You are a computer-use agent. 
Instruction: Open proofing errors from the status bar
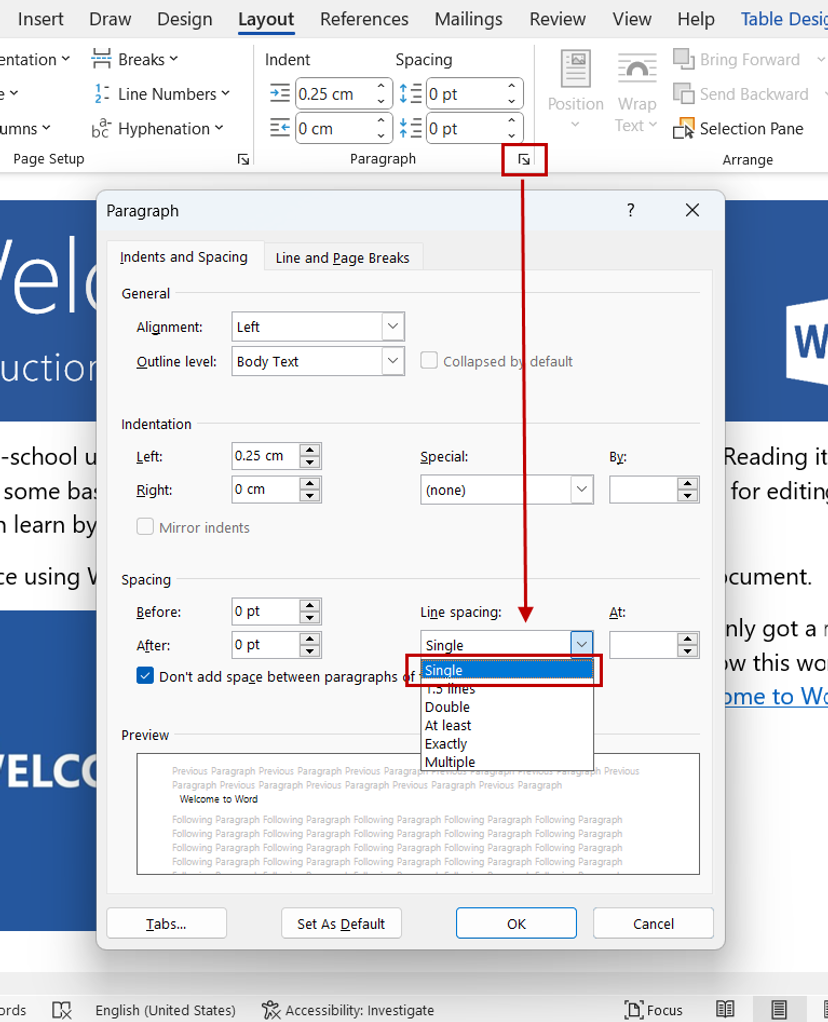pyautogui.click(x=62, y=1010)
